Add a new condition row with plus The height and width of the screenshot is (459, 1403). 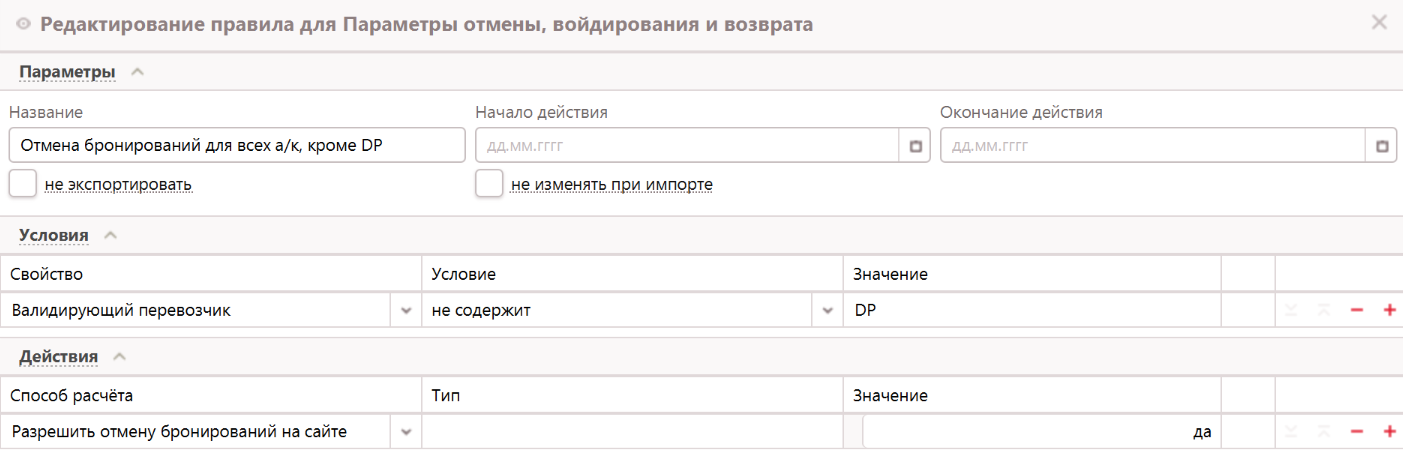[x=1389, y=311]
